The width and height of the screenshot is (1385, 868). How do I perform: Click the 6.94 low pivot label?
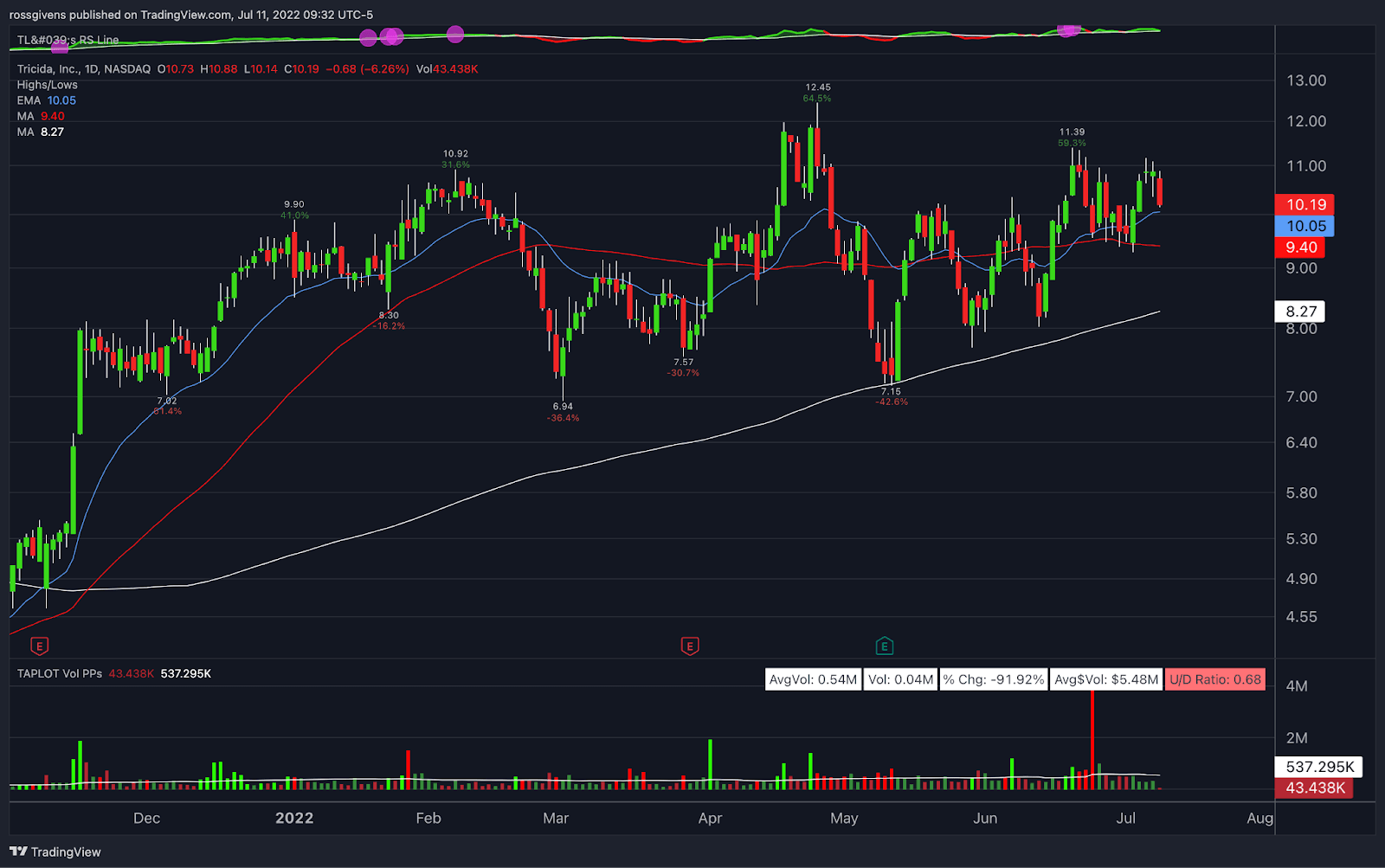point(563,406)
